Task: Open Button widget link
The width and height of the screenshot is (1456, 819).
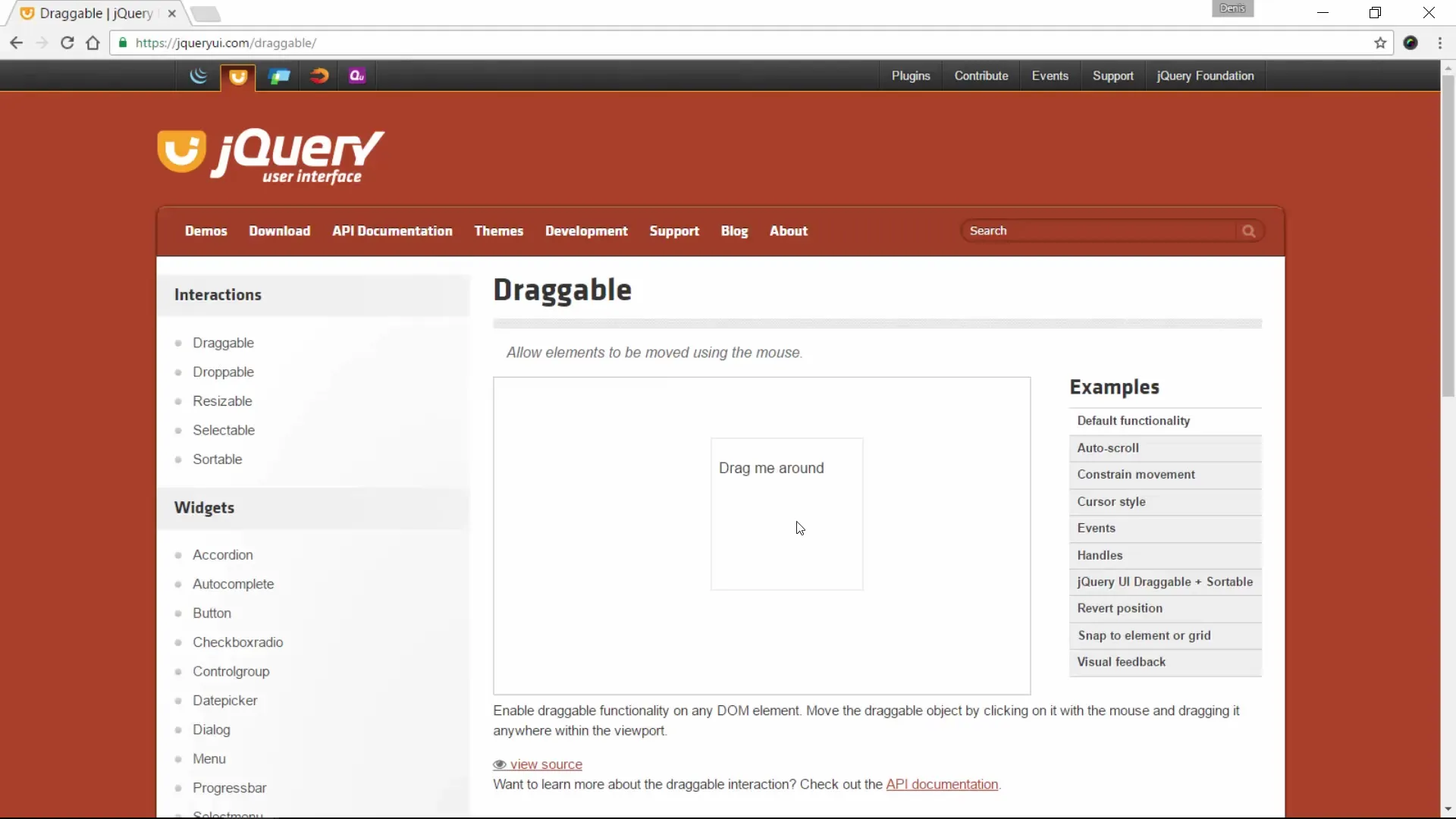Action: pos(212,613)
